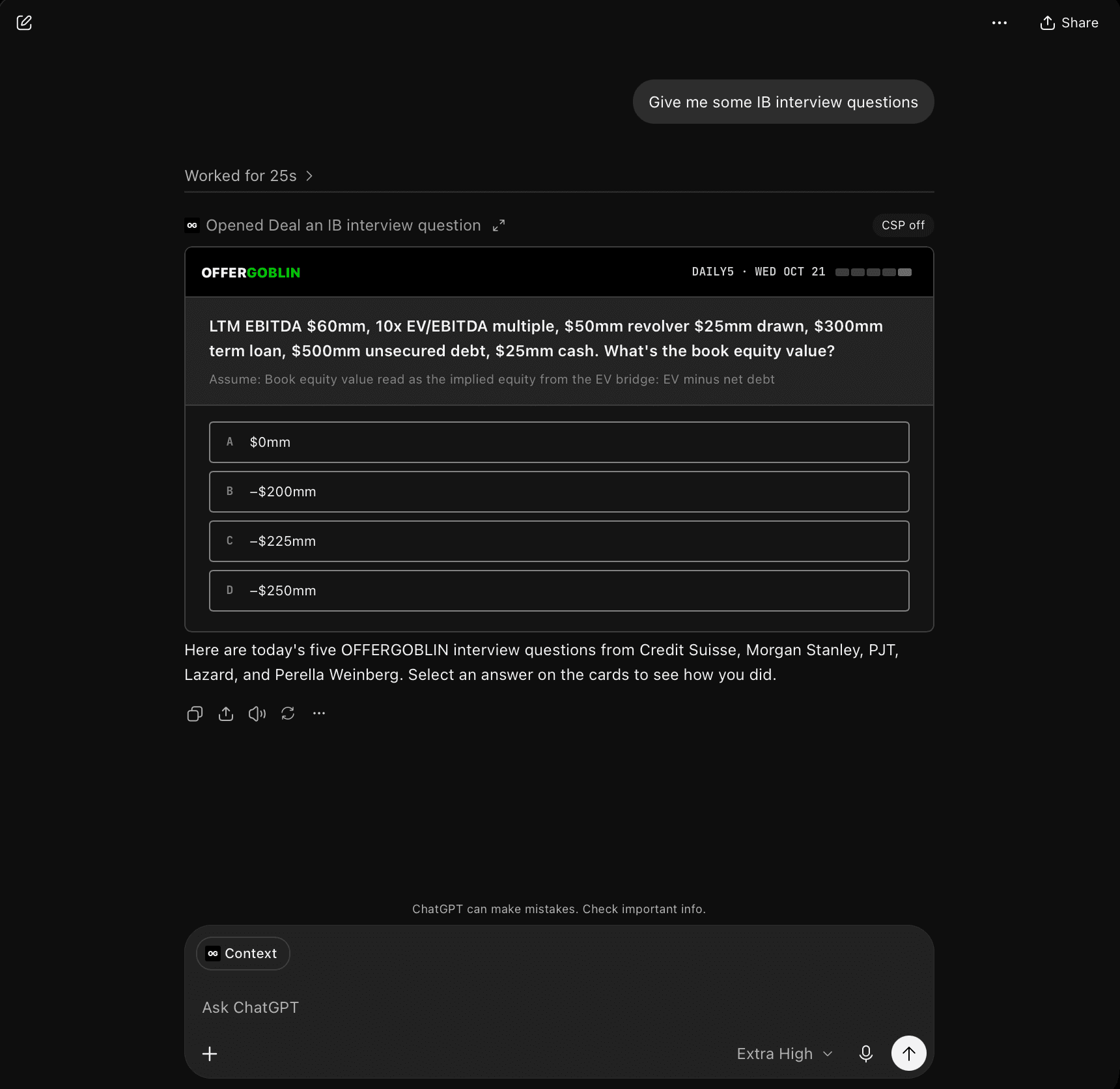Choose answer C, –$225mm

coord(559,541)
